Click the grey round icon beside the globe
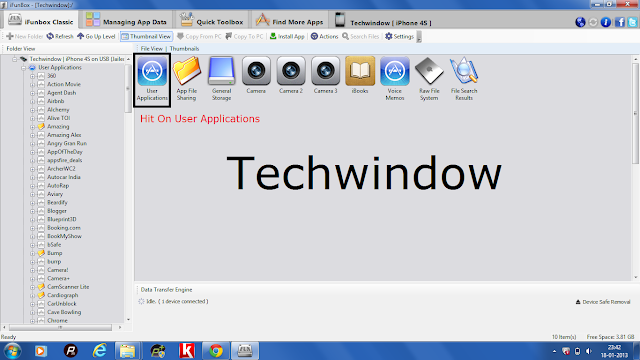Screen dimensions: 640x360 tap(593, 22)
